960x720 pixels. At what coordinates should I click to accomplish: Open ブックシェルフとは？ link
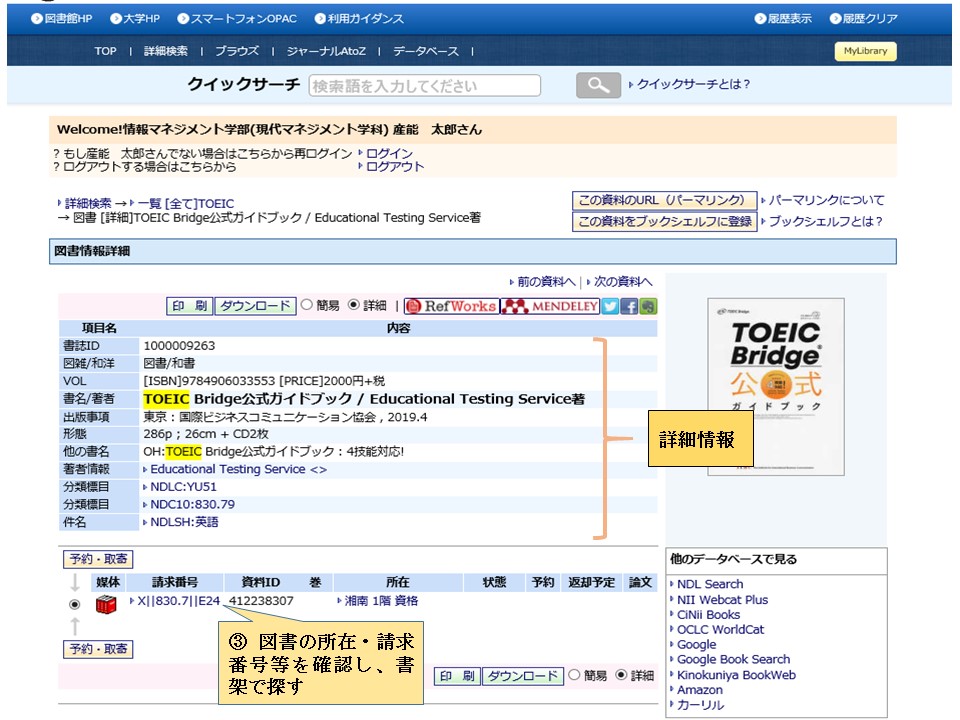[x=825, y=222]
